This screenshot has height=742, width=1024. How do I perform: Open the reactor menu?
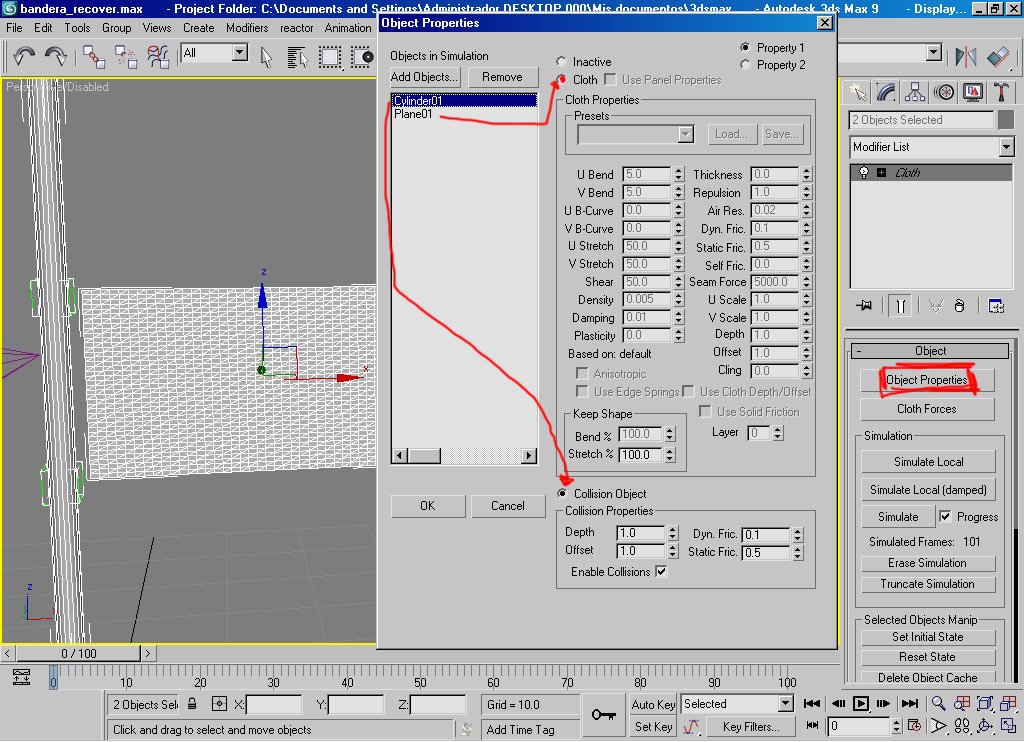296,27
